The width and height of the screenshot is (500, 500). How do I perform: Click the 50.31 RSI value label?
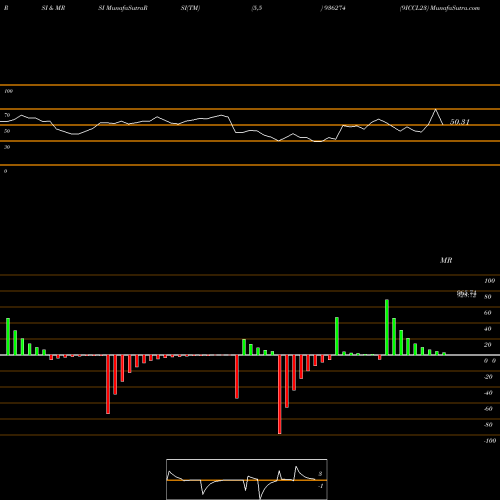click(x=460, y=122)
